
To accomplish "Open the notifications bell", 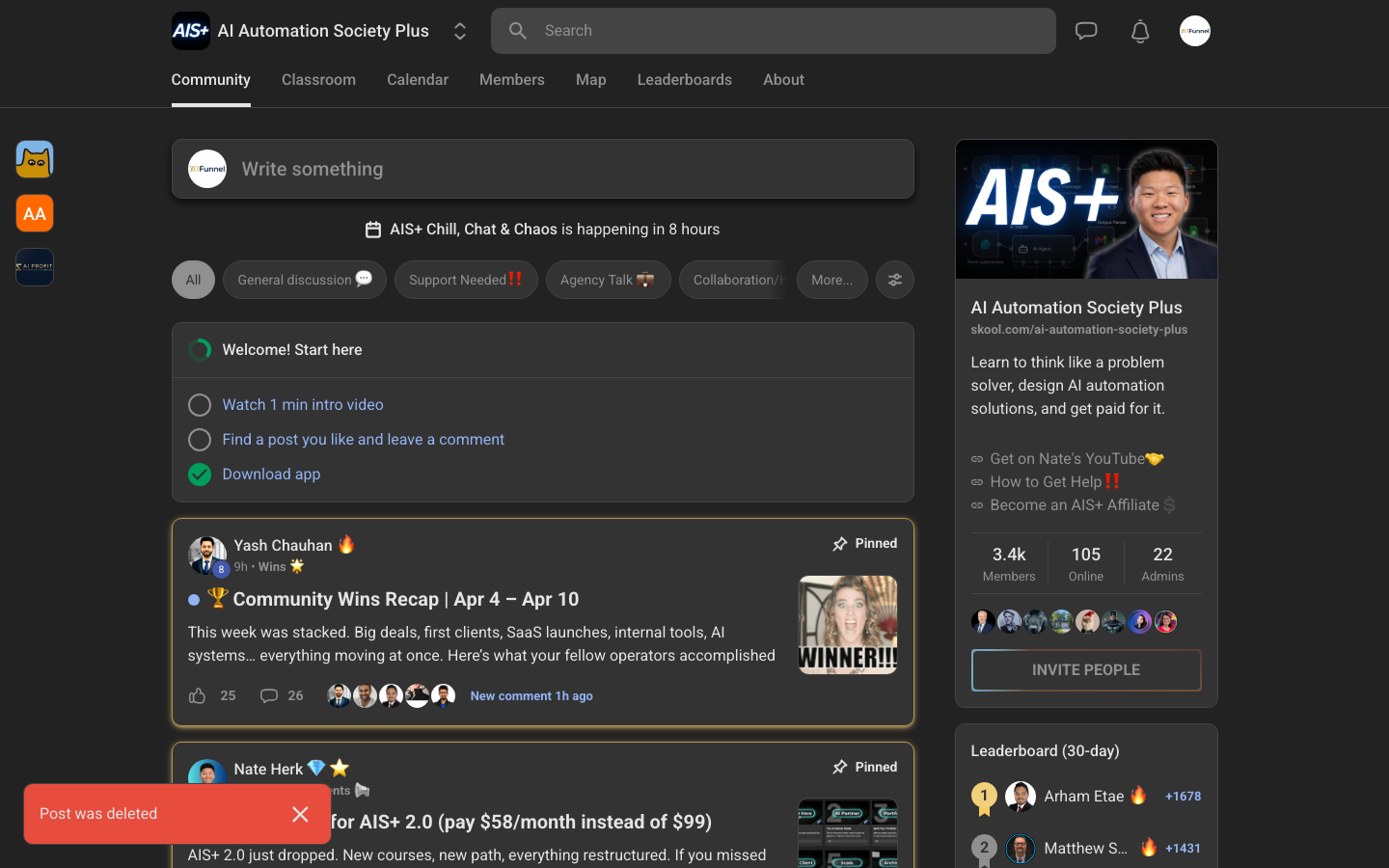I will [x=1140, y=31].
